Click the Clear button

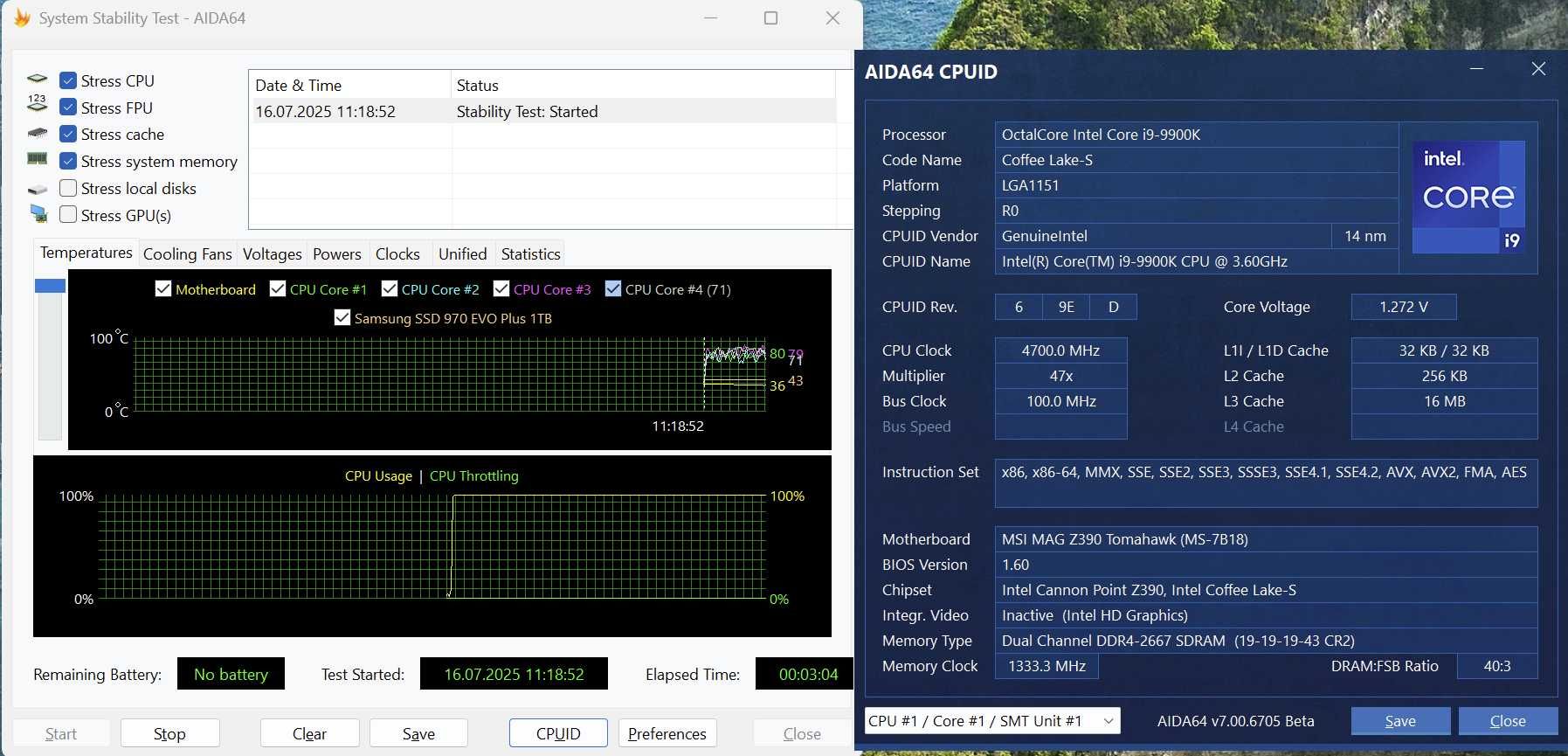tap(310, 733)
